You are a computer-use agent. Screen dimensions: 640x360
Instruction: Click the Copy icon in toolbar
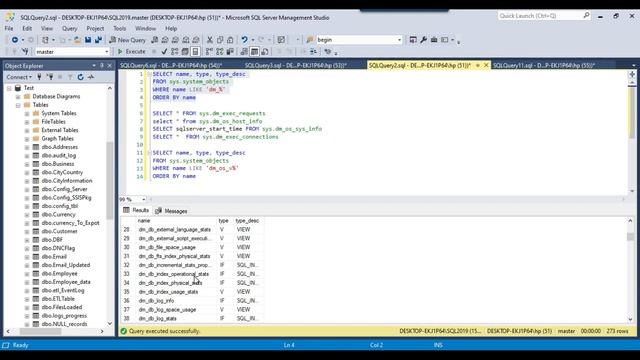tap(220, 40)
